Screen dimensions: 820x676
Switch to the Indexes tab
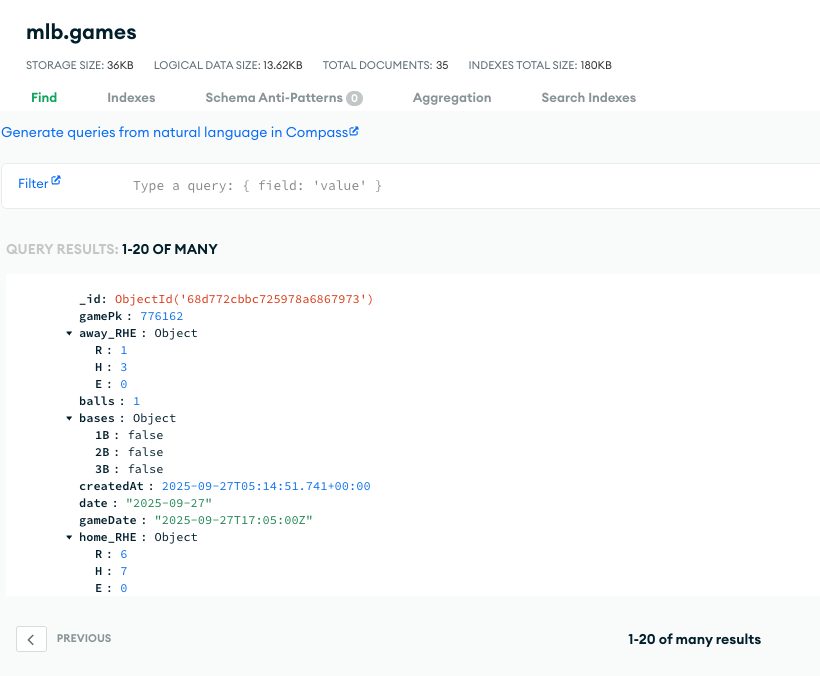tap(131, 98)
